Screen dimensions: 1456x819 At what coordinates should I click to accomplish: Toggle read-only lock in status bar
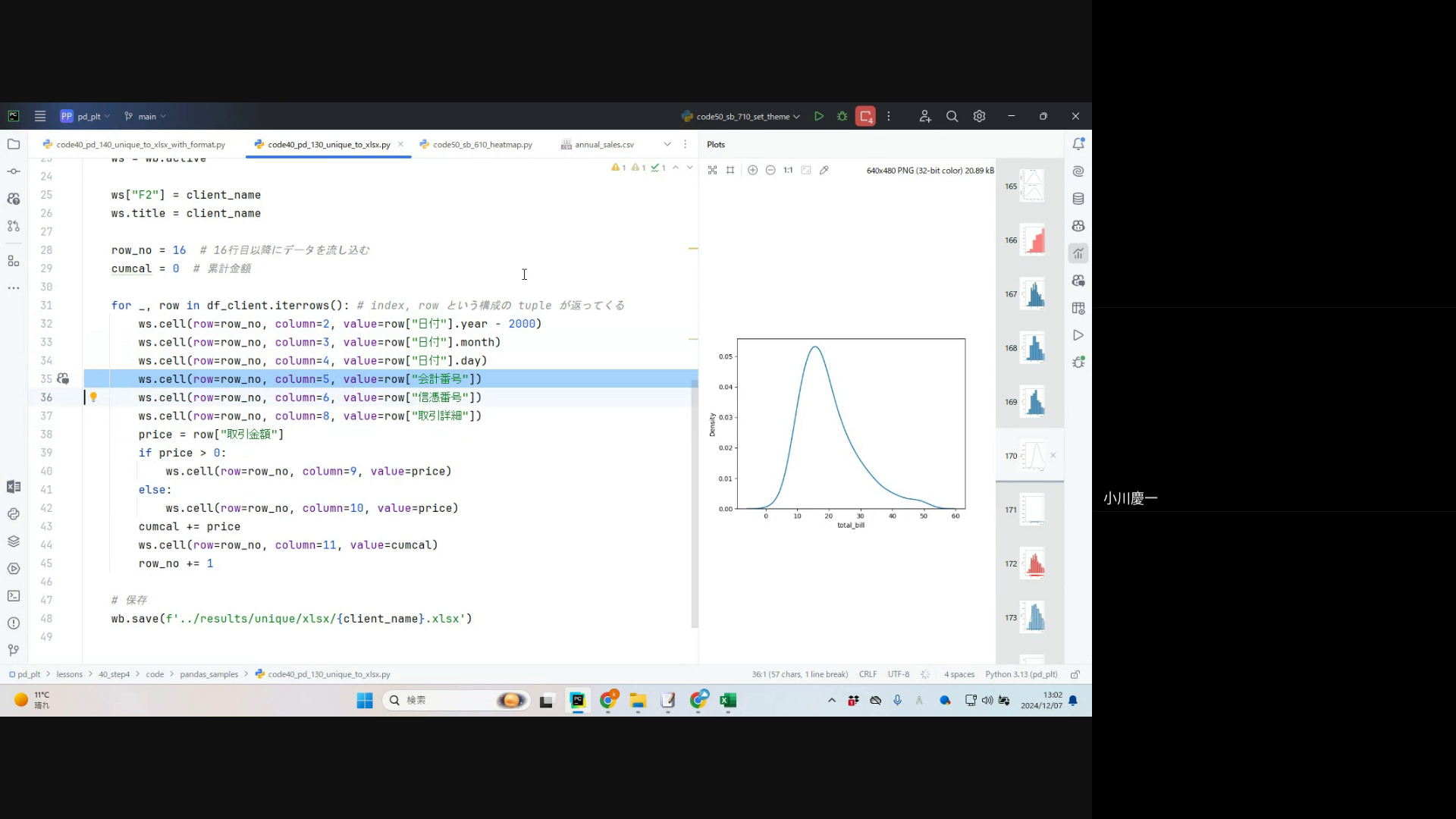pyautogui.click(x=1075, y=674)
